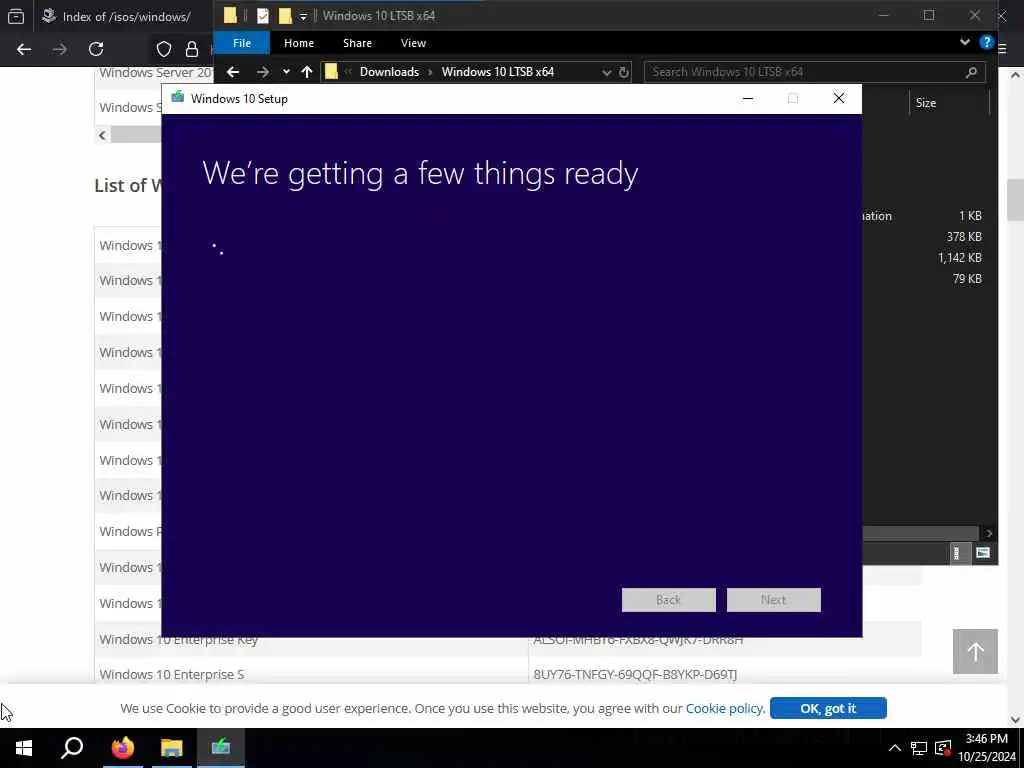Click the 79 KB size cell
The image size is (1024, 768).
click(967, 278)
